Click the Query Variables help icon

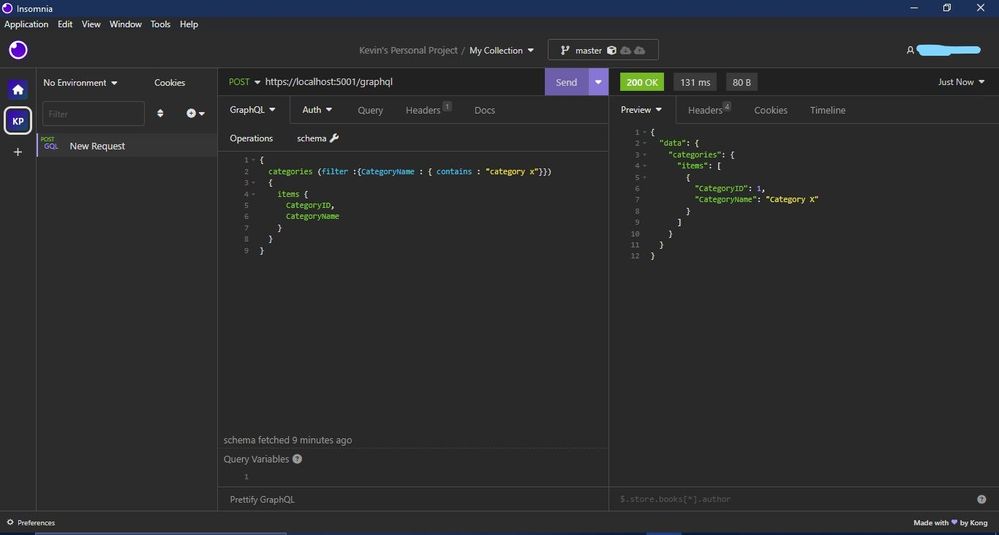(297, 459)
